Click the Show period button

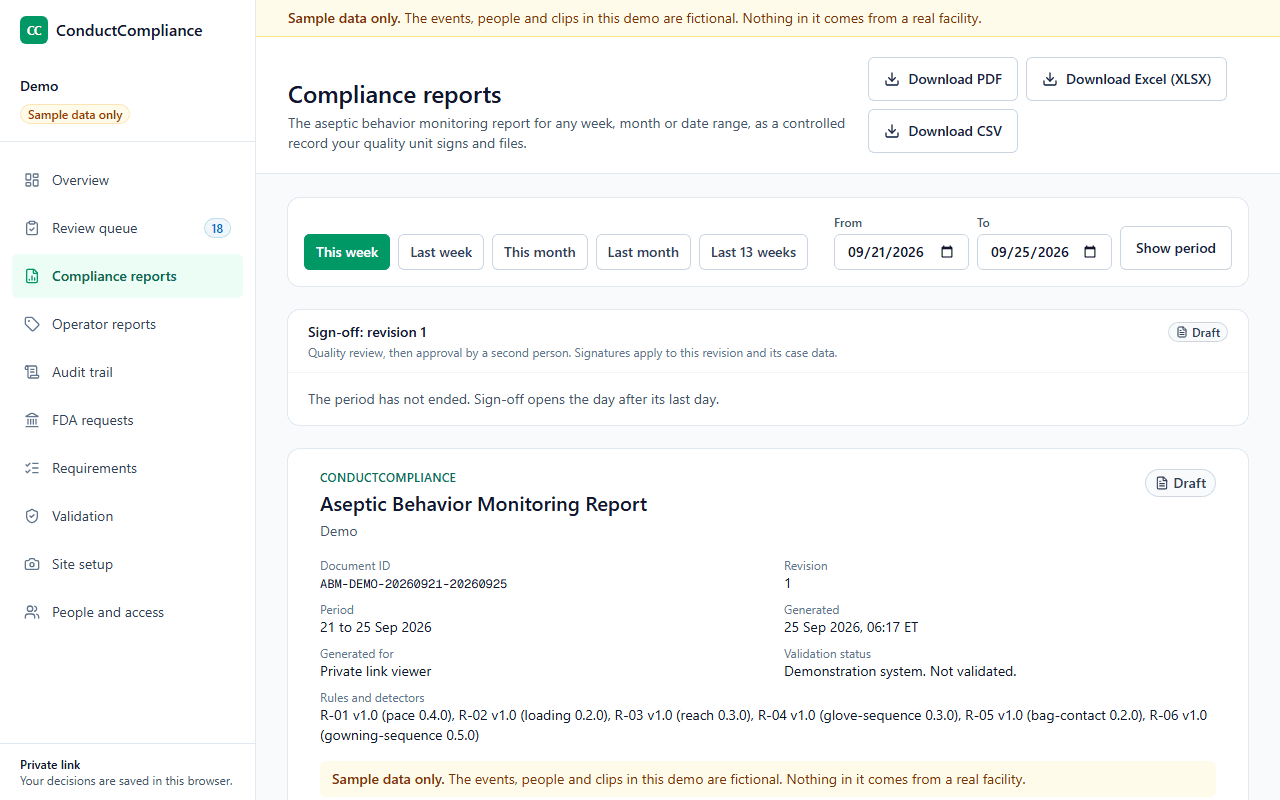tap(1176, 248)
